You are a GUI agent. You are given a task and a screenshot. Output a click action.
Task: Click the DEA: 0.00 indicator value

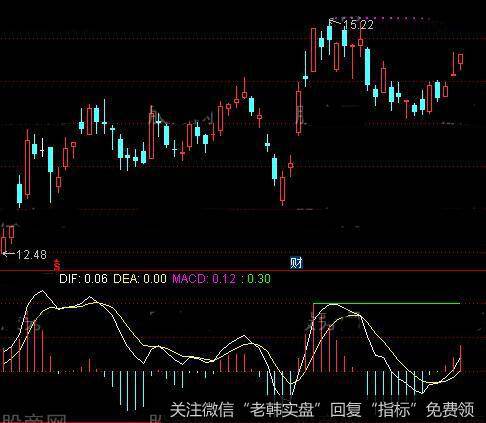click(140, 279)
